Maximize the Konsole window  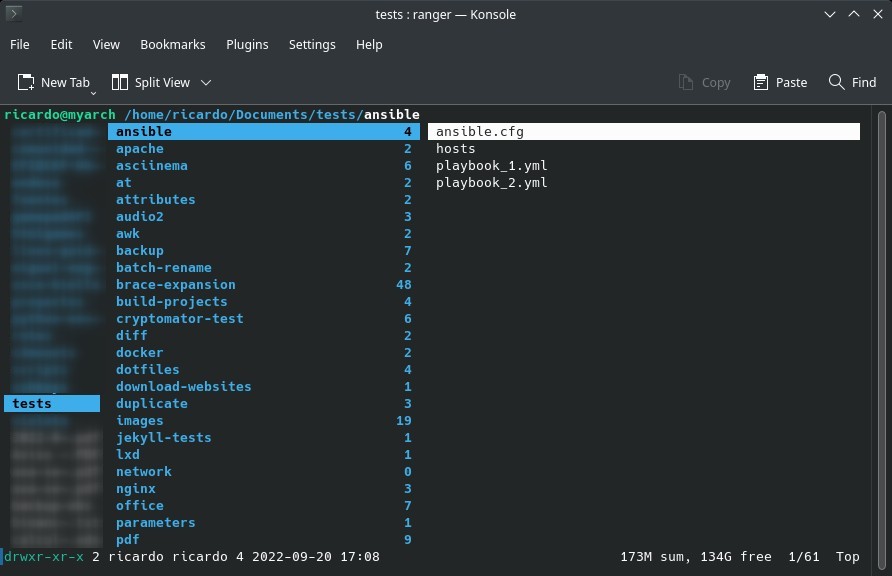pos(854,14)
